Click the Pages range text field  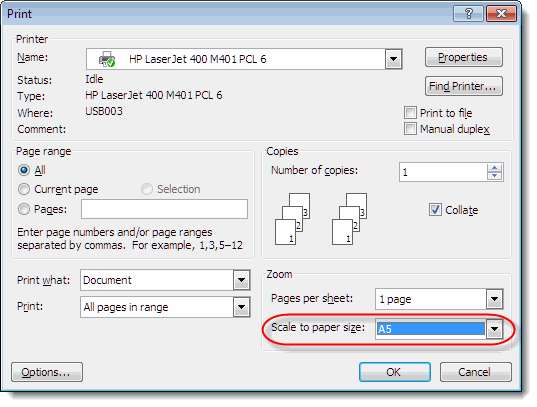tap(164, 209)
